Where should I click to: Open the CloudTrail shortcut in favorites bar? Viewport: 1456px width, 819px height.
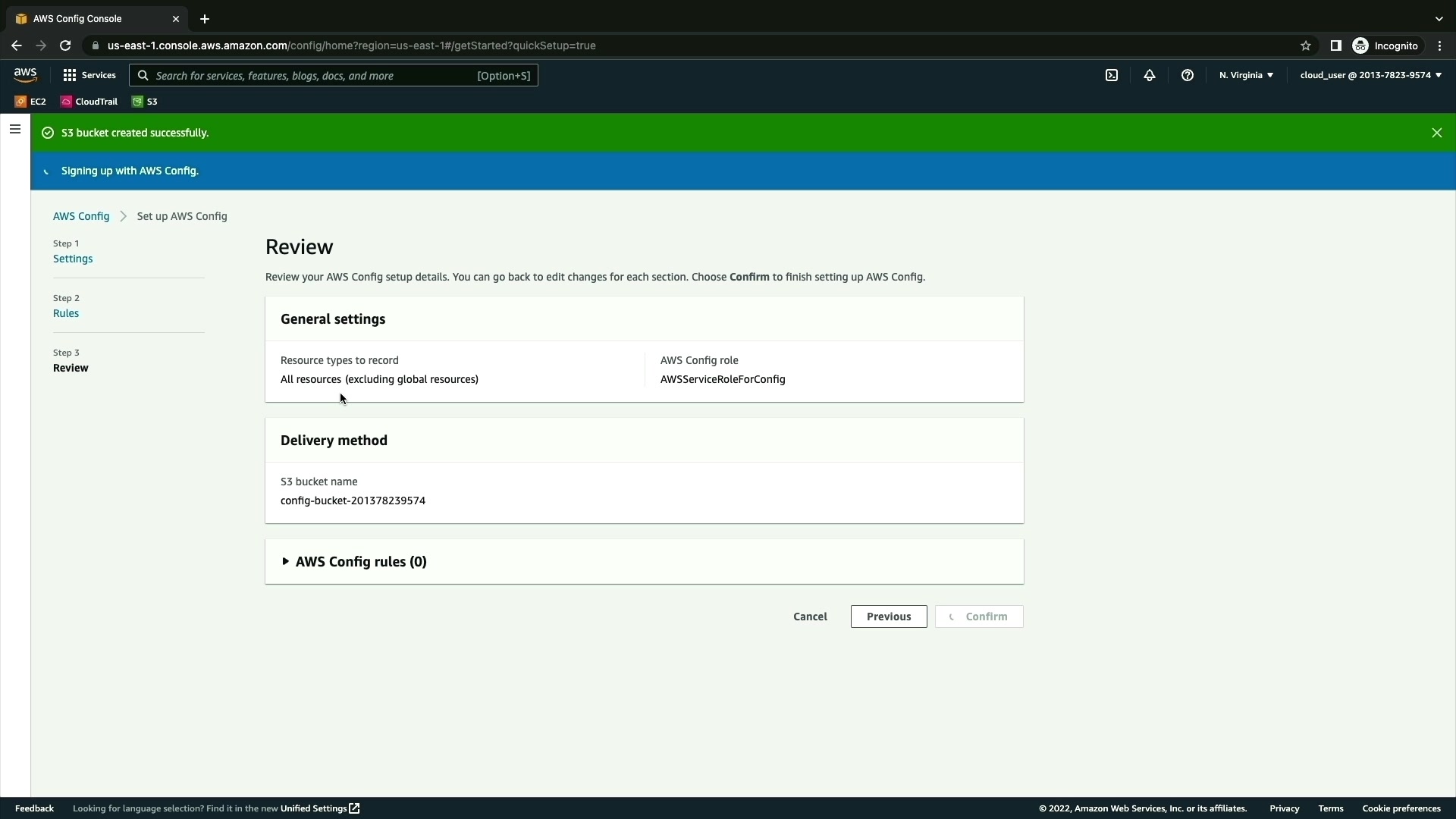click(89, 102)
